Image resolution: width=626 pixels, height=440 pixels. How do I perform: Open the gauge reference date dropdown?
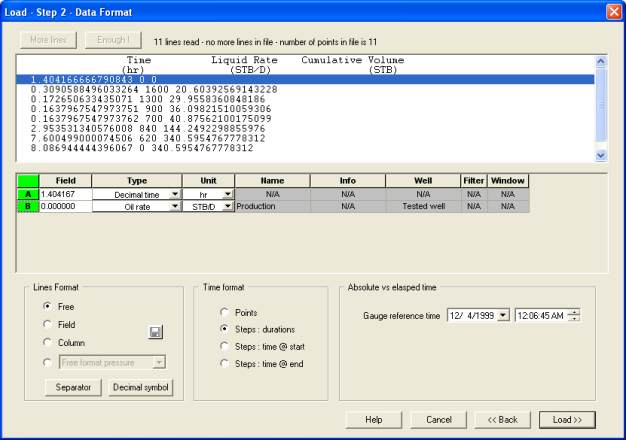coord(503,316)
